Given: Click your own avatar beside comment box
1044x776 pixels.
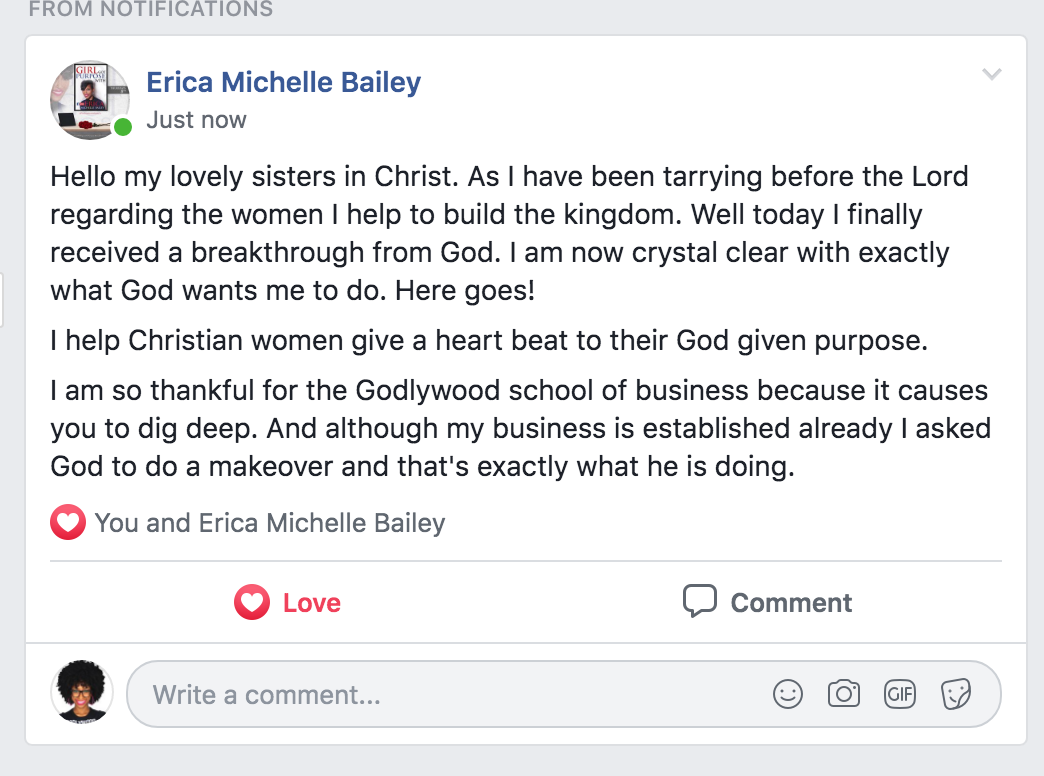Looking at the screenshot, I should (x=81, y=691).
